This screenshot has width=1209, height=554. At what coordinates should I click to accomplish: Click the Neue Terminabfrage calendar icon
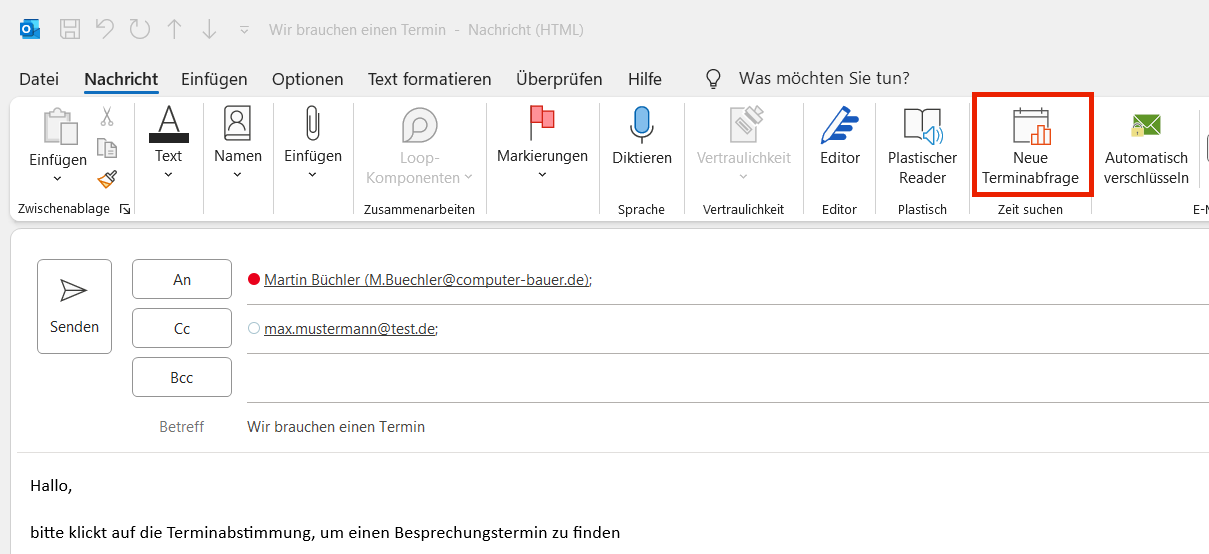coord(1030,128)
